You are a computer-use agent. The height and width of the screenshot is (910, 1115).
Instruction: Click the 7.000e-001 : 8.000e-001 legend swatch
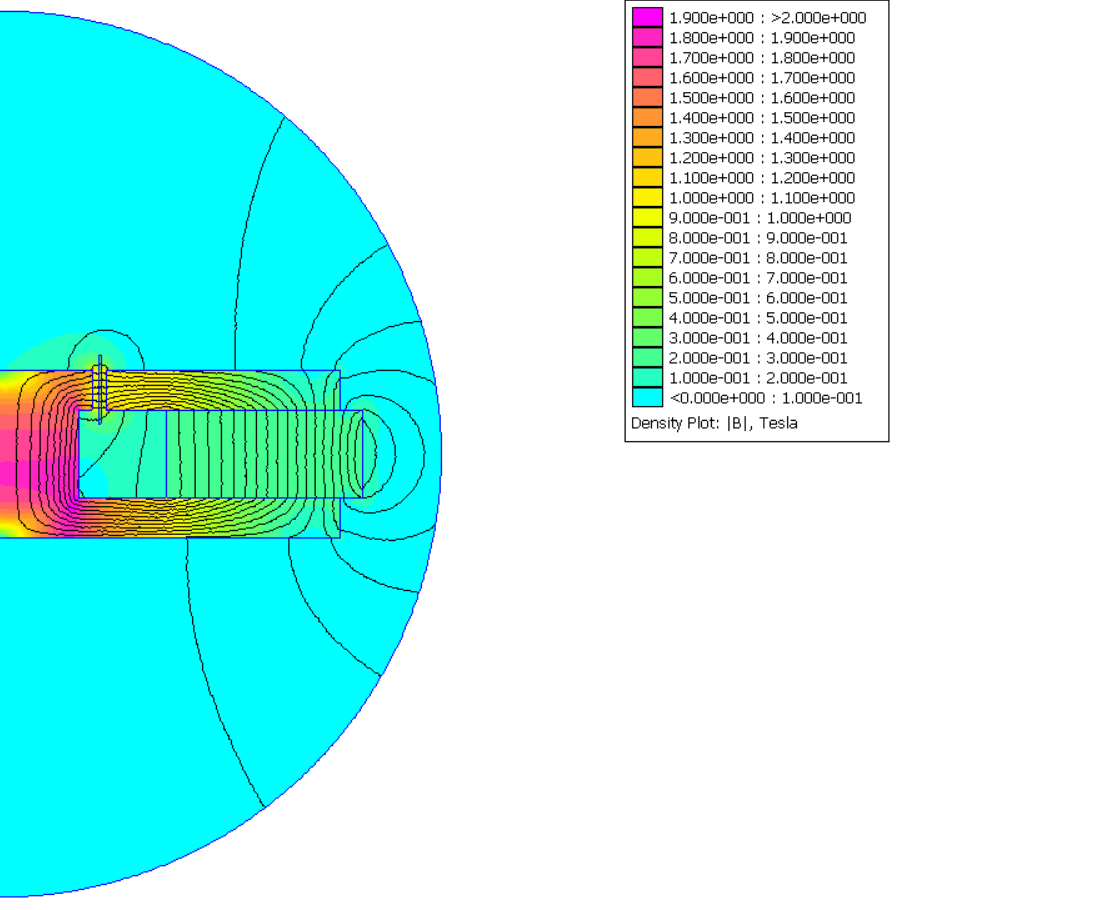(x=647, y=257)
